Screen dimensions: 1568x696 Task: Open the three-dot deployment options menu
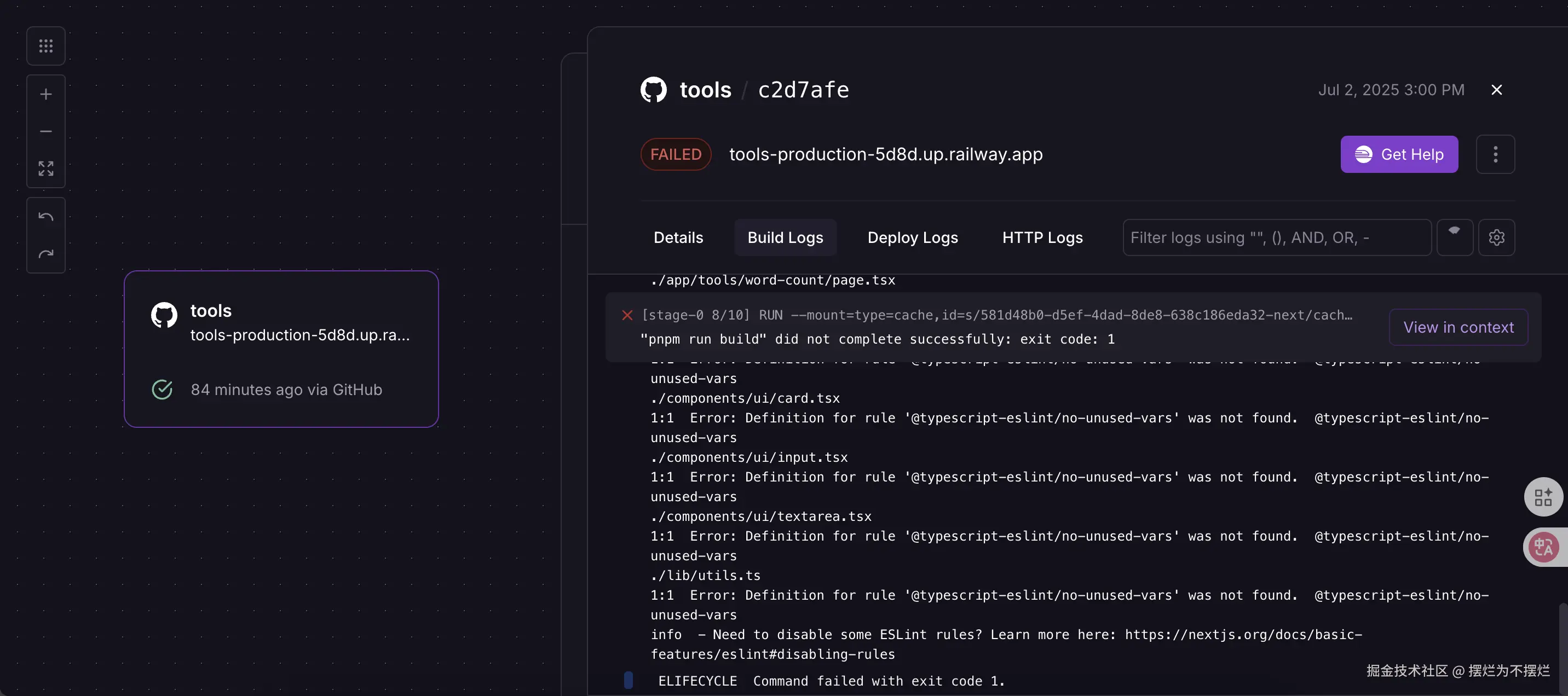pos(1495,154)
